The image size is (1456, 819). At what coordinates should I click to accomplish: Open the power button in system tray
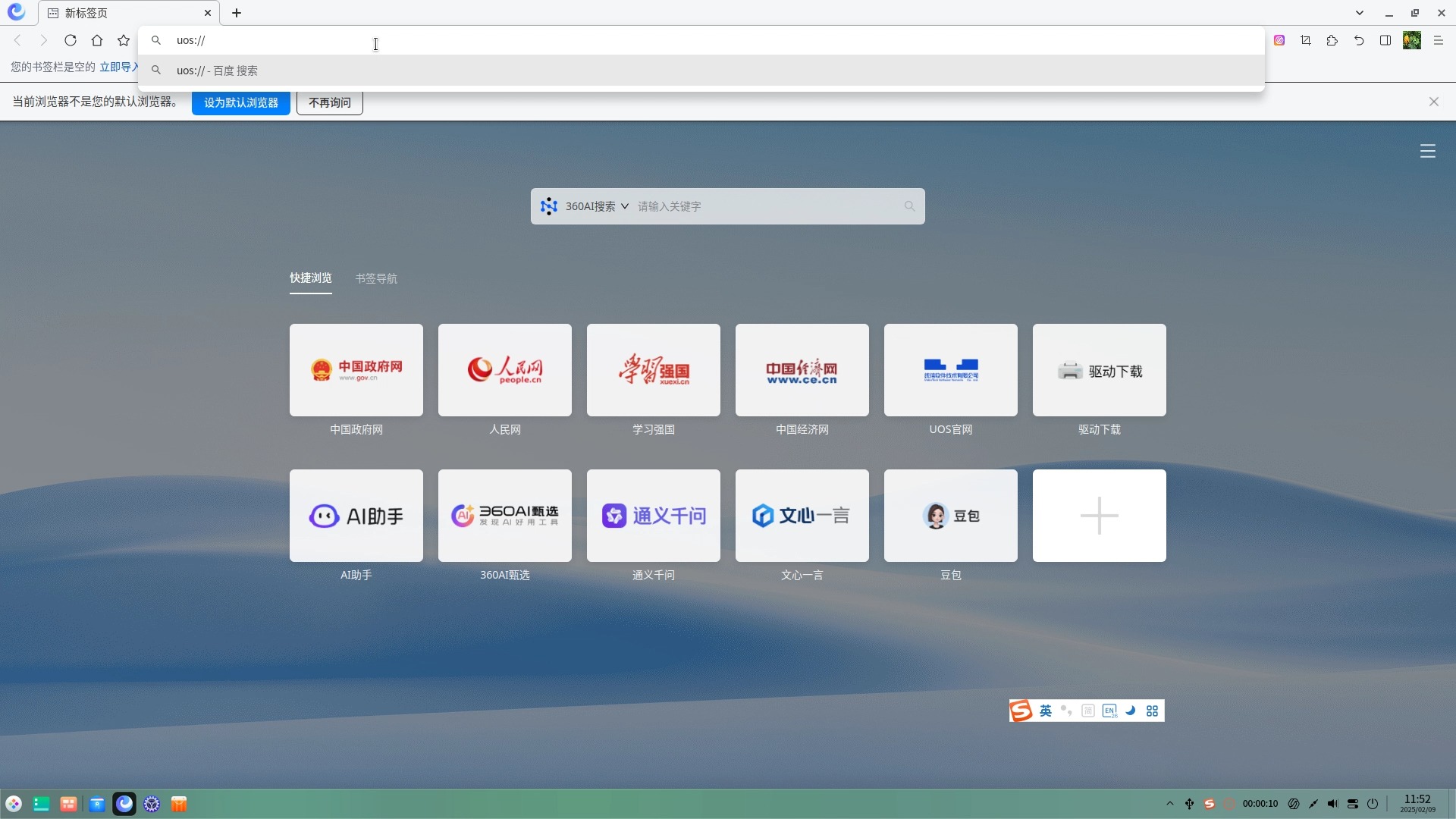point(1373,804)
